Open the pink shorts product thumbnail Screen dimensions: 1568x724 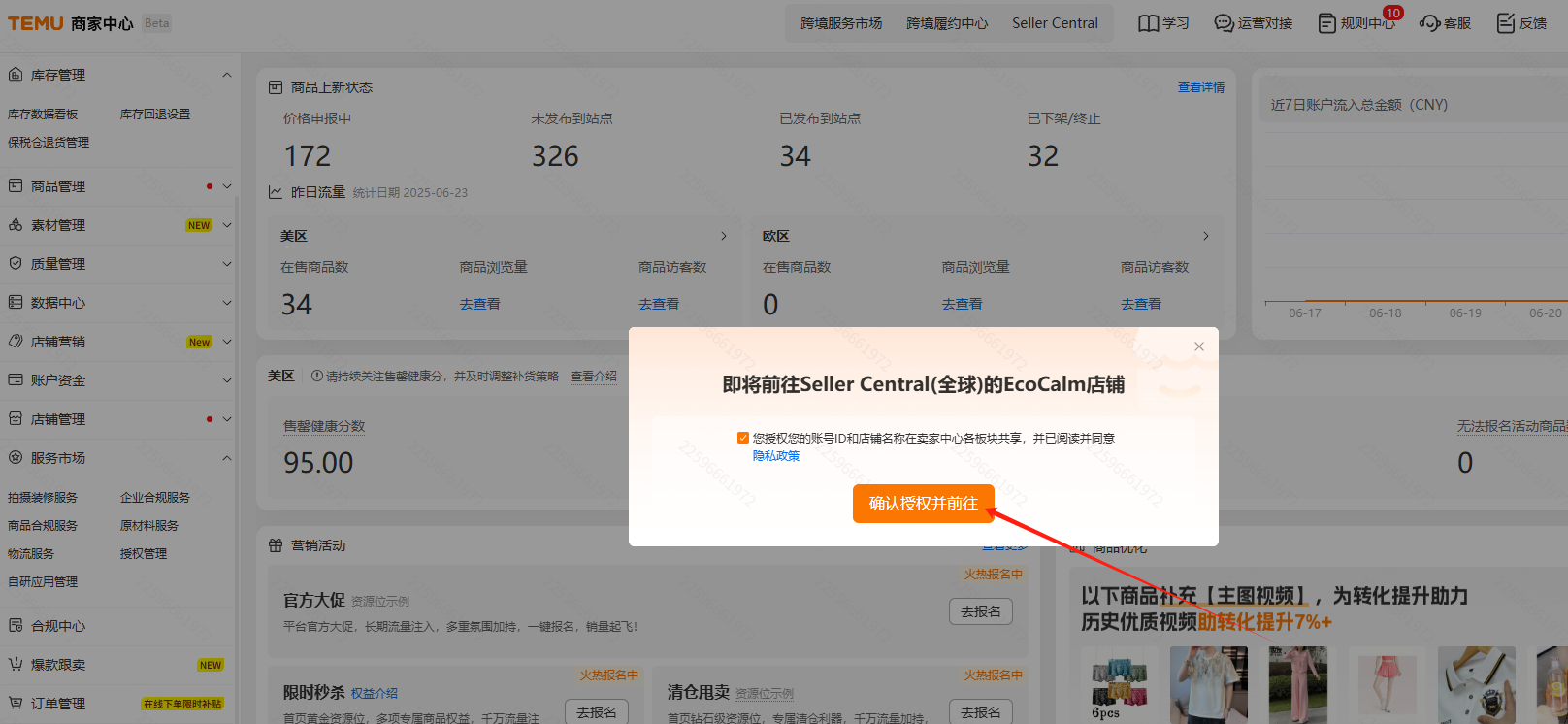1388,685
